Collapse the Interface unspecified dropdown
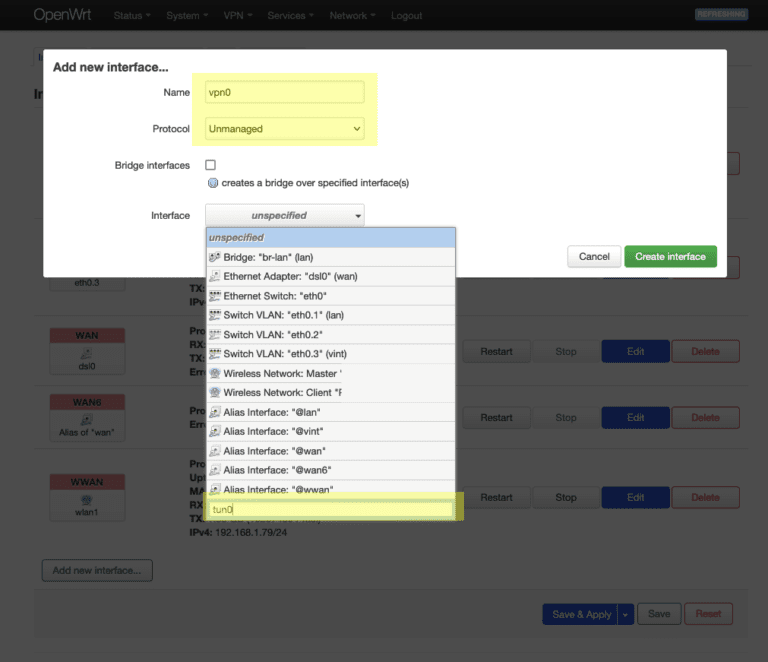 click(285, 215)
